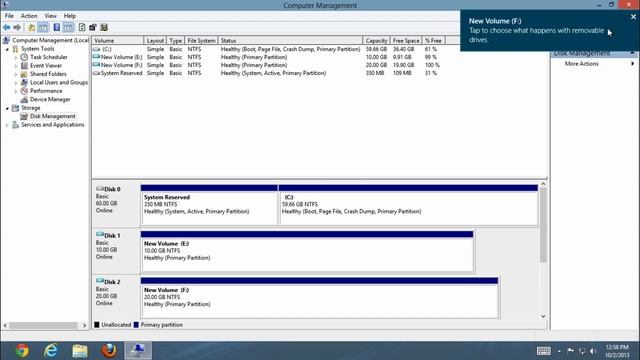Sort by the Volume column header

[118, 41]
